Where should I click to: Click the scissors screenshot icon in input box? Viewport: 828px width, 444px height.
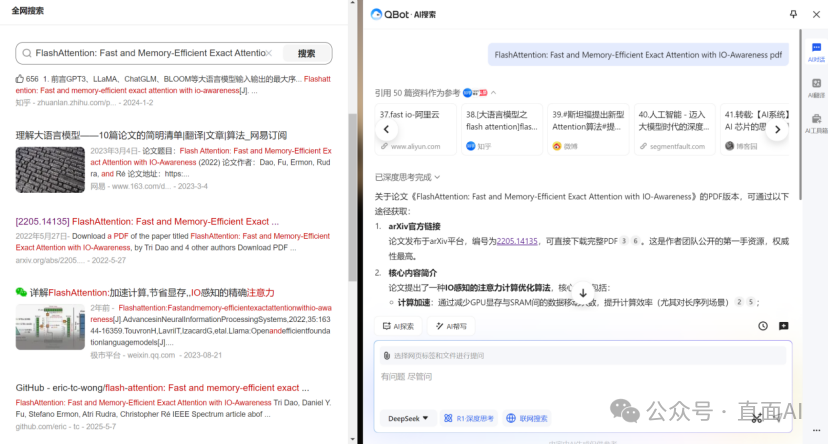757,418
